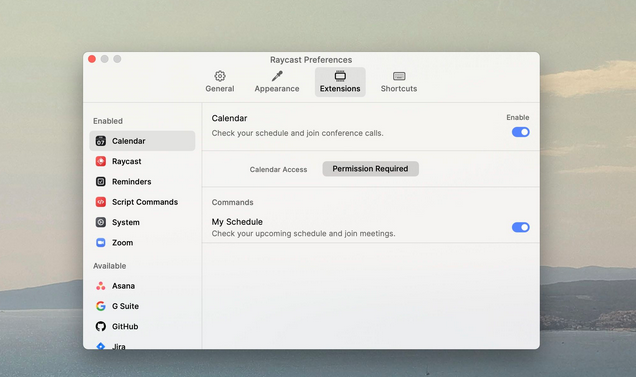Image resolution: width=636 pixels, height=377 pixels.
Task: Click the Permission Required button
Action: pyautogui.click(x=370, y=168)
